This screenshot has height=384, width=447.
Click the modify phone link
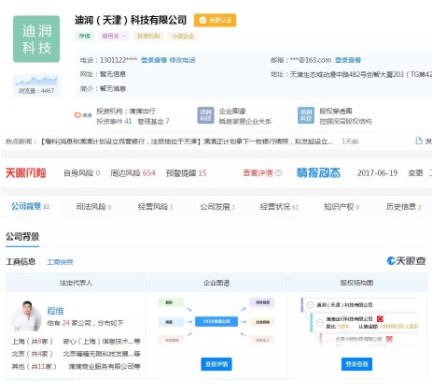(x=182, y=60)
